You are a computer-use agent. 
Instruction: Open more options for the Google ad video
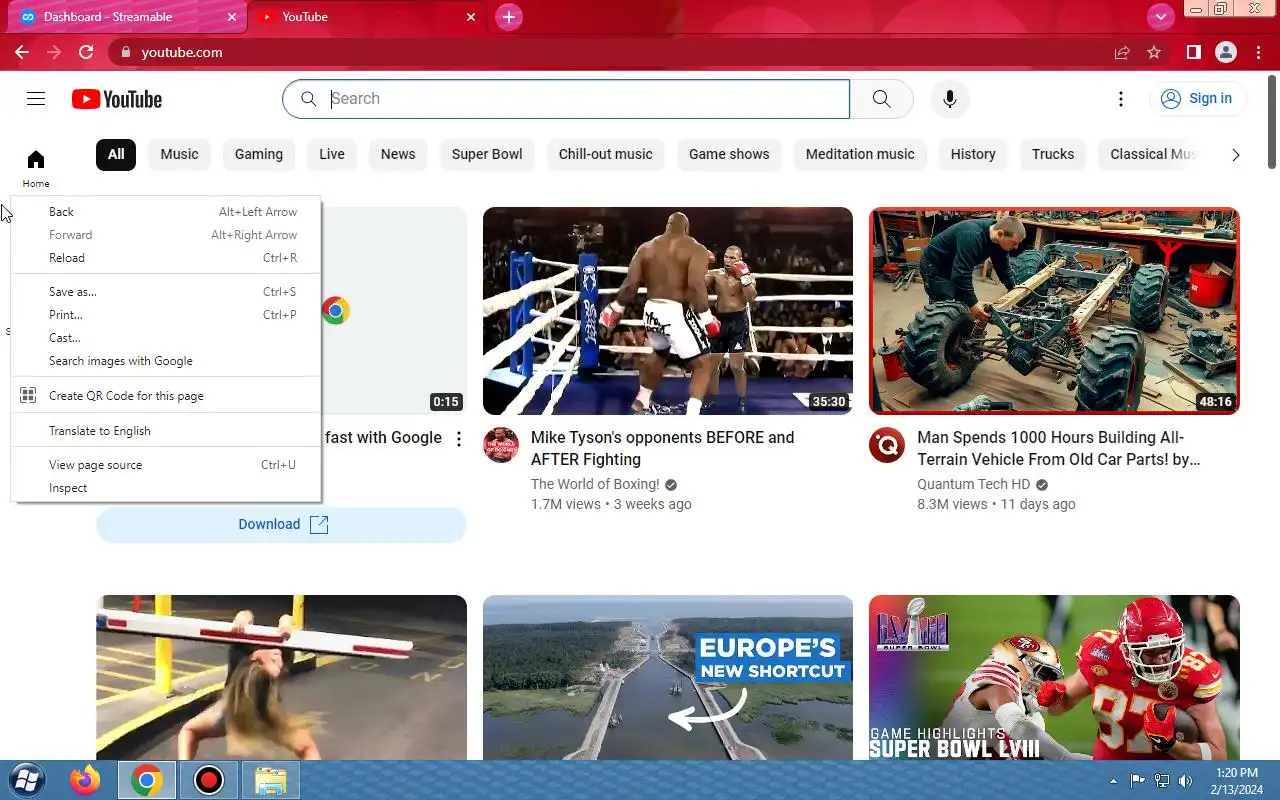pos(459,439)
